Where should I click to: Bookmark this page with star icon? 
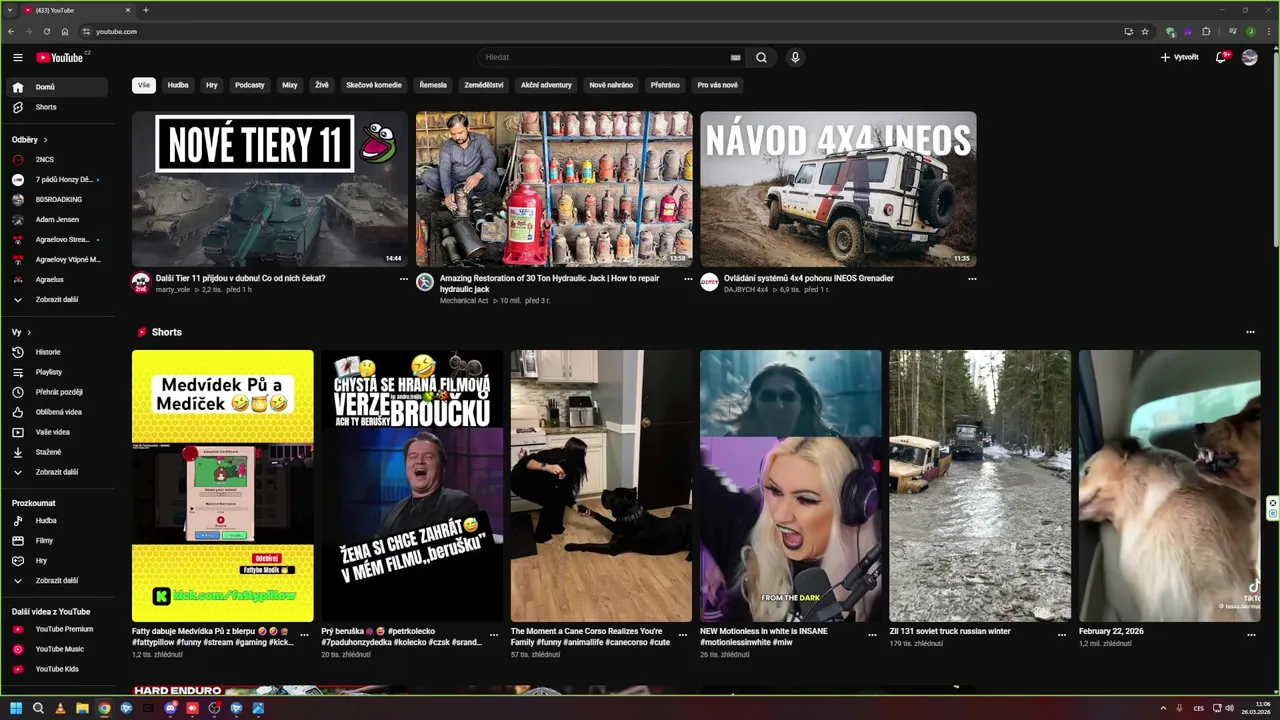tap(1145, 31)
